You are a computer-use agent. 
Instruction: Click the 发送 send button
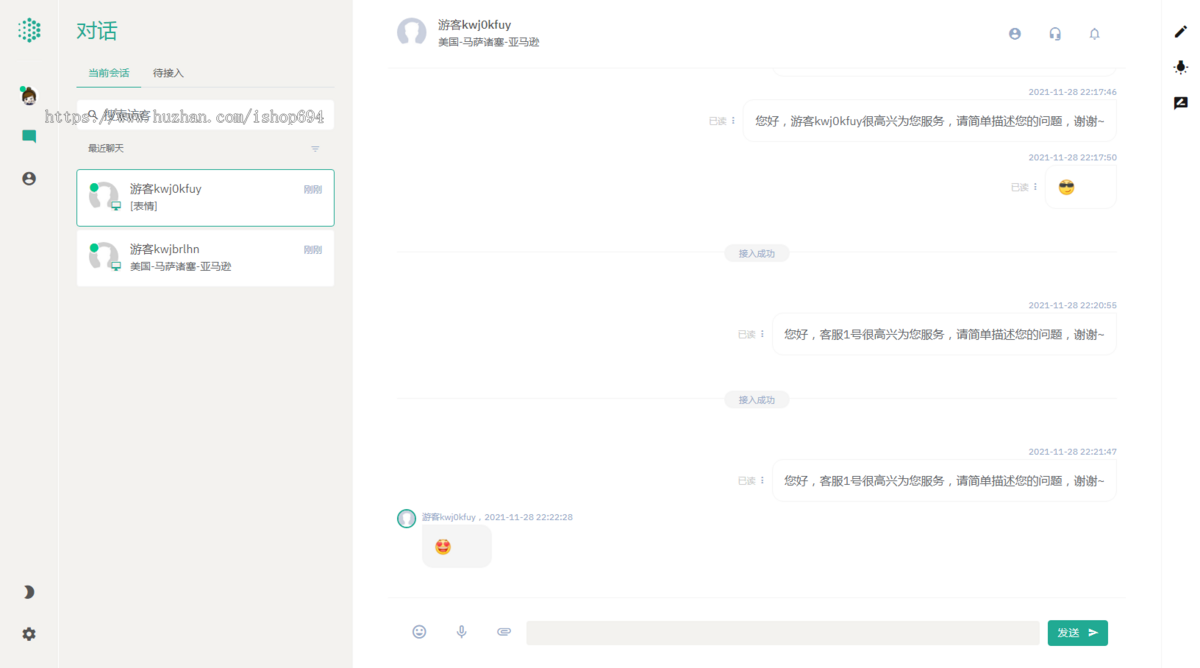click(x=1077, y=632)
